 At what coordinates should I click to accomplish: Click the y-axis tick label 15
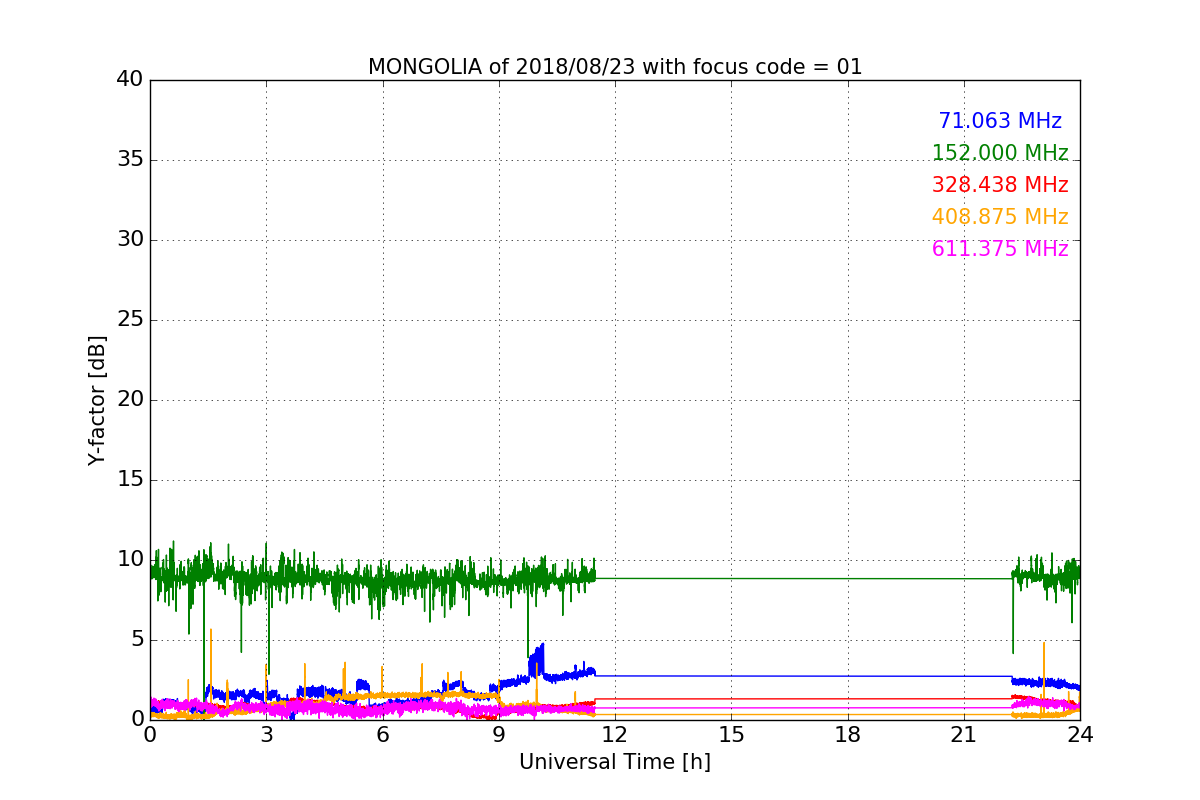click(130, 479)
